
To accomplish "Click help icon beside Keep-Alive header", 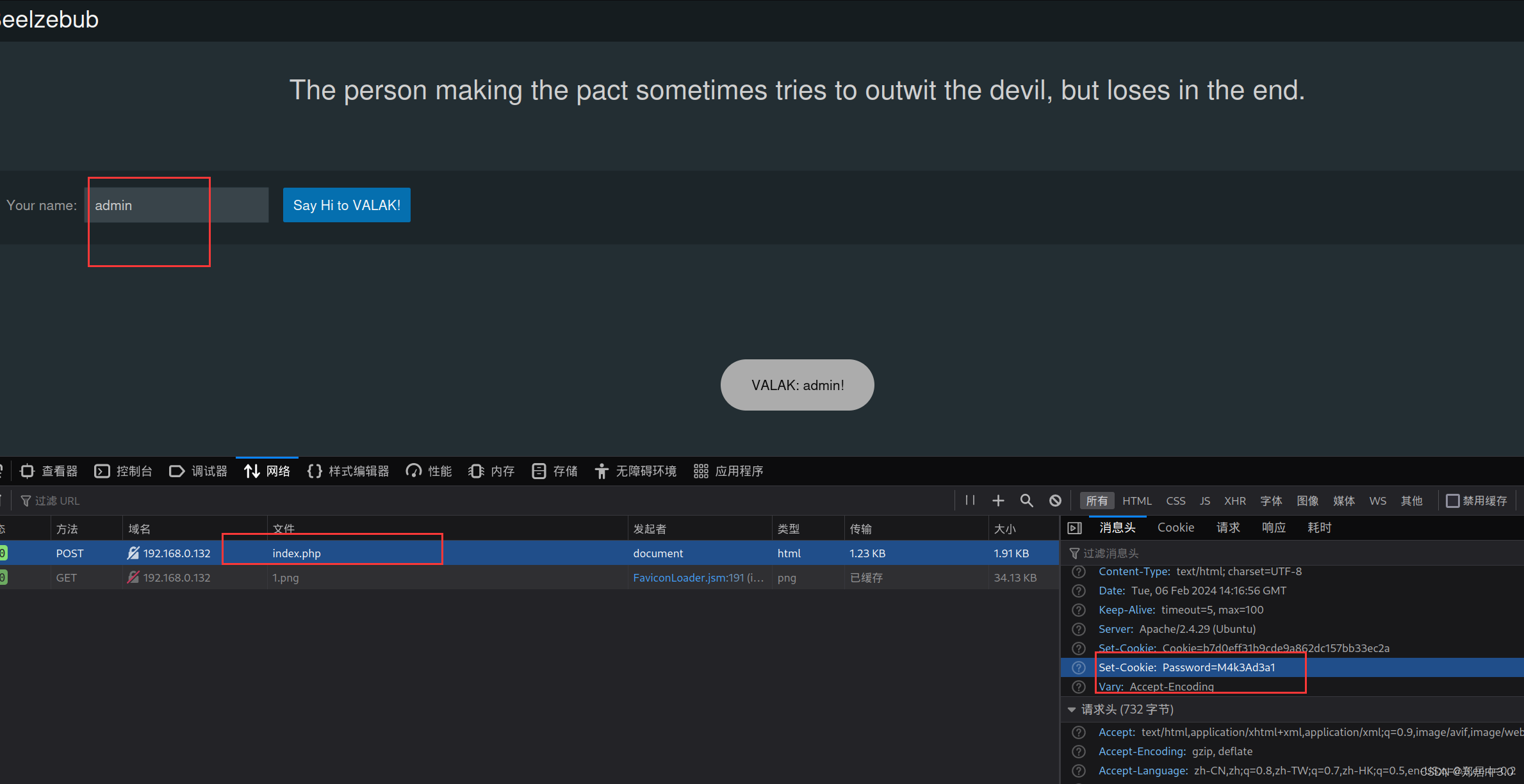I will click(1079, 610).
